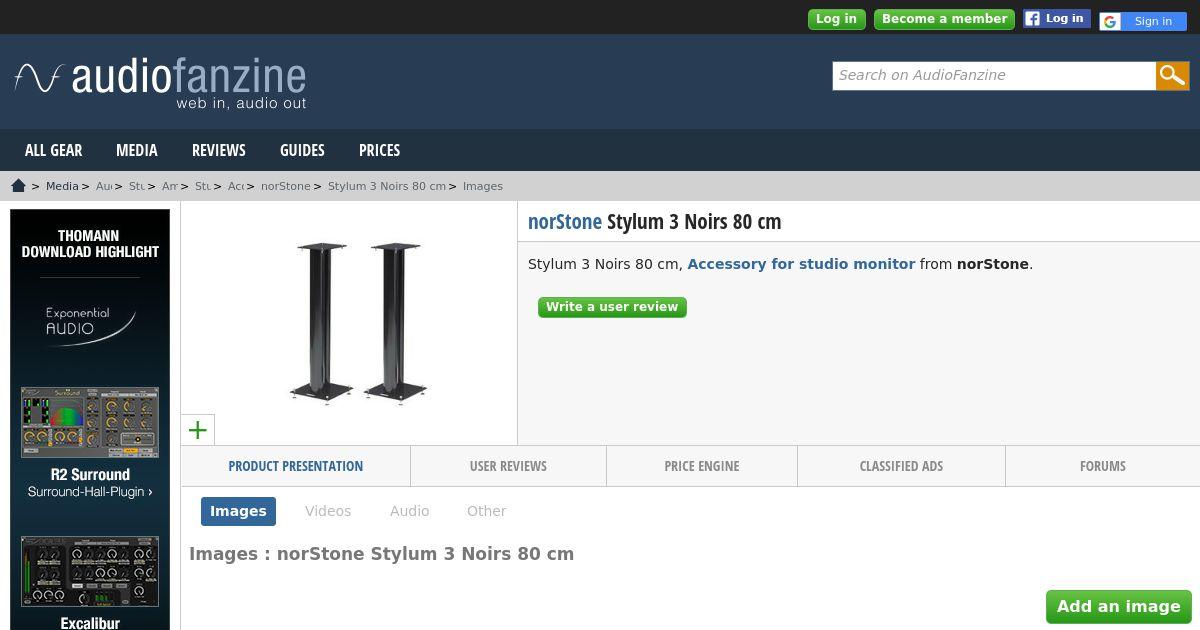The height and width of the screenshot is (630, 1200).
Task: Switch to USER REVIEWS tab
Action: point(508,466)
